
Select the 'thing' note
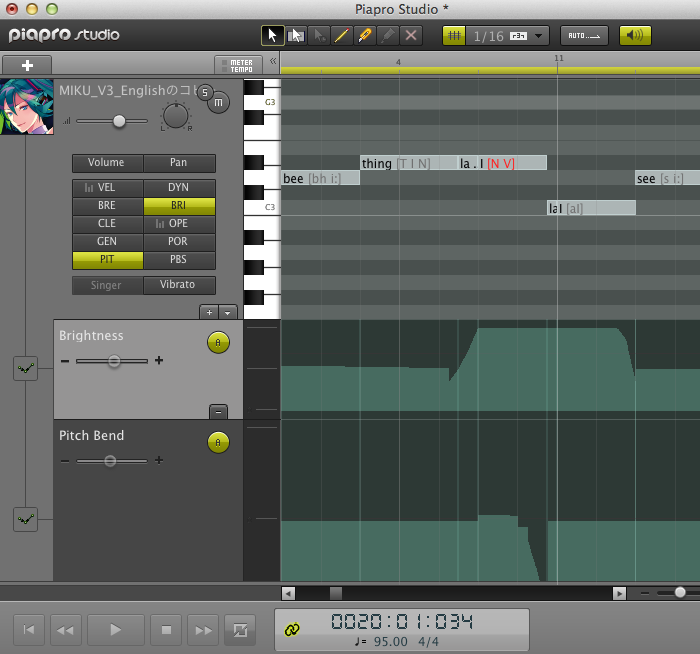(409, 163)
